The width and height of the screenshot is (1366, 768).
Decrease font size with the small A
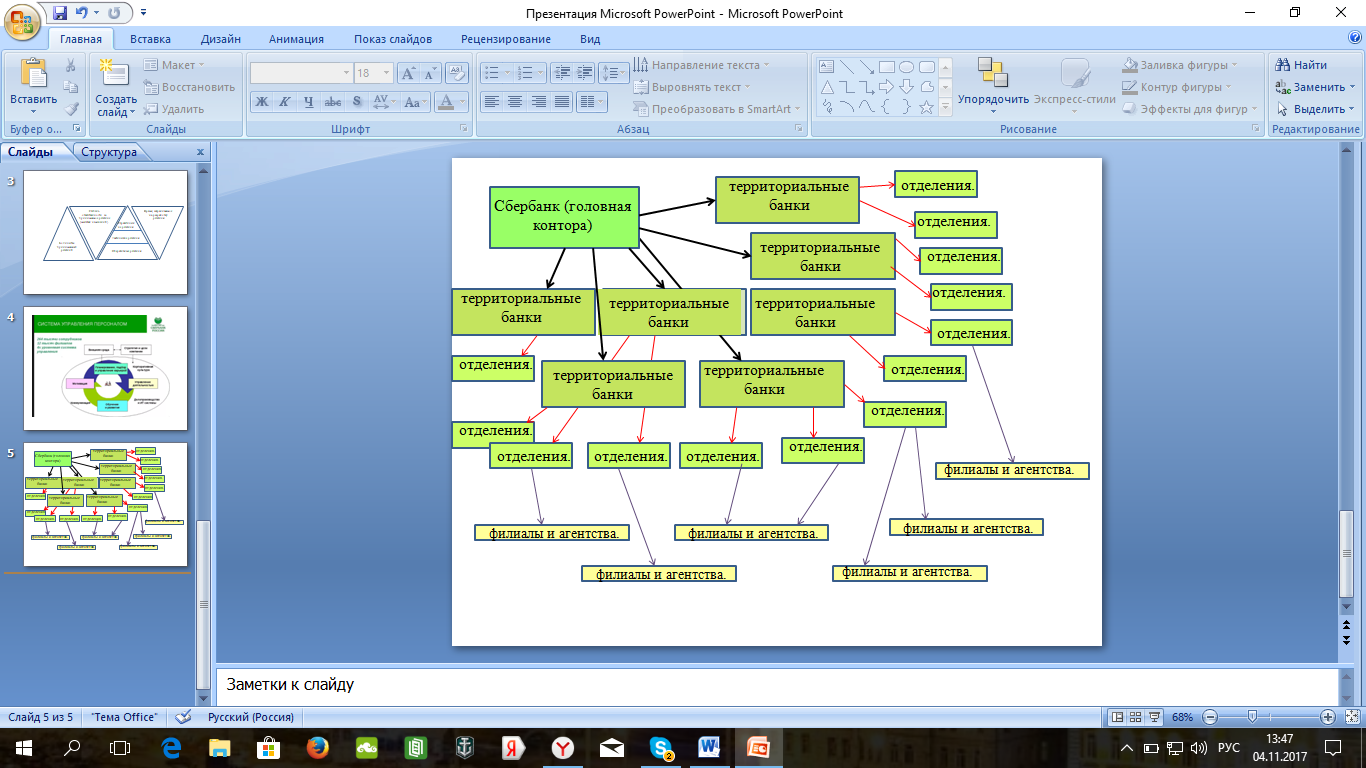pyautogui.click(x=430, y=73)
